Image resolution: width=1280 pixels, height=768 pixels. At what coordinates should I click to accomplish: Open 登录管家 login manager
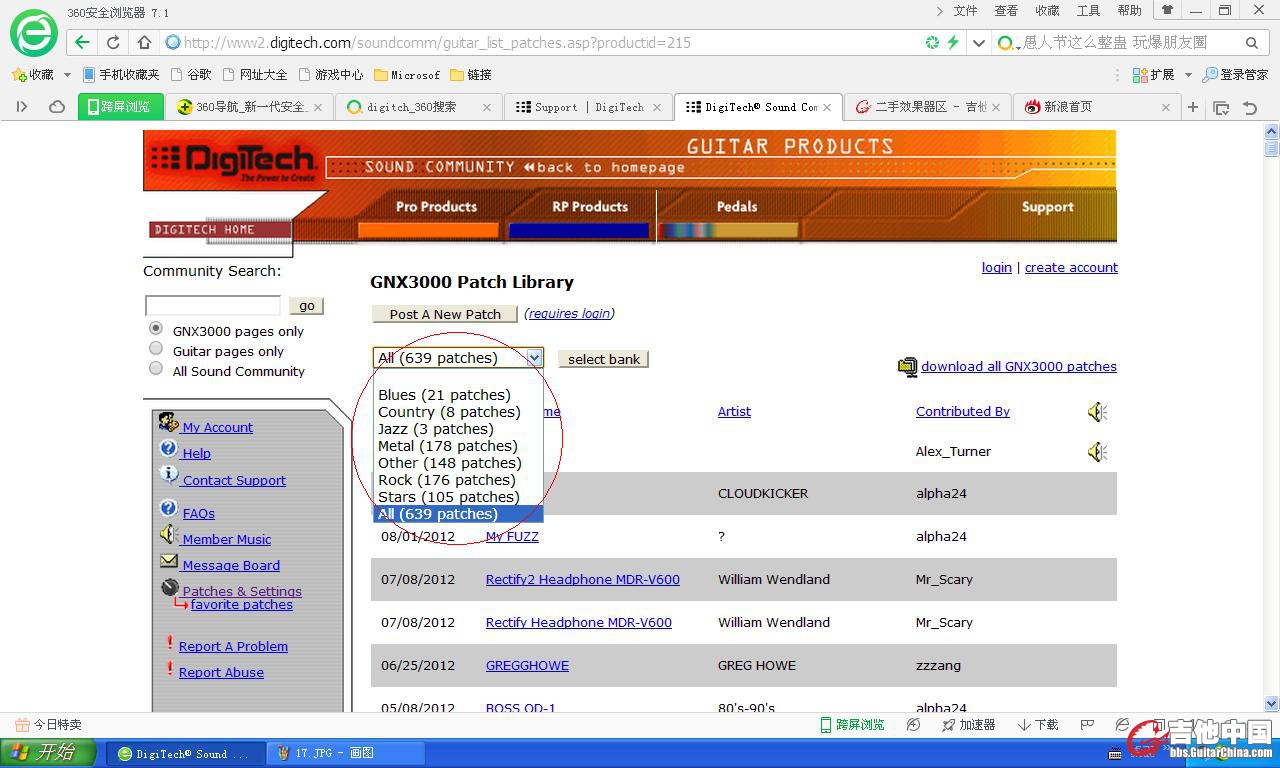point(1236,75)
